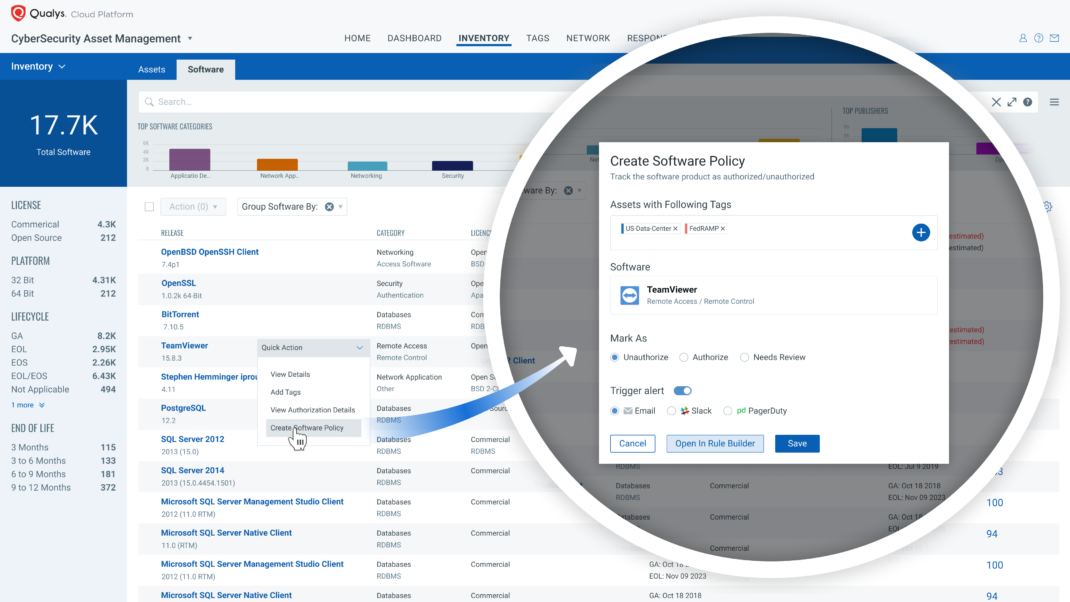This screenshot has height=602, width=1070.
Task: Filter End of Life 3 Months
Action: [x=63, y=448]
